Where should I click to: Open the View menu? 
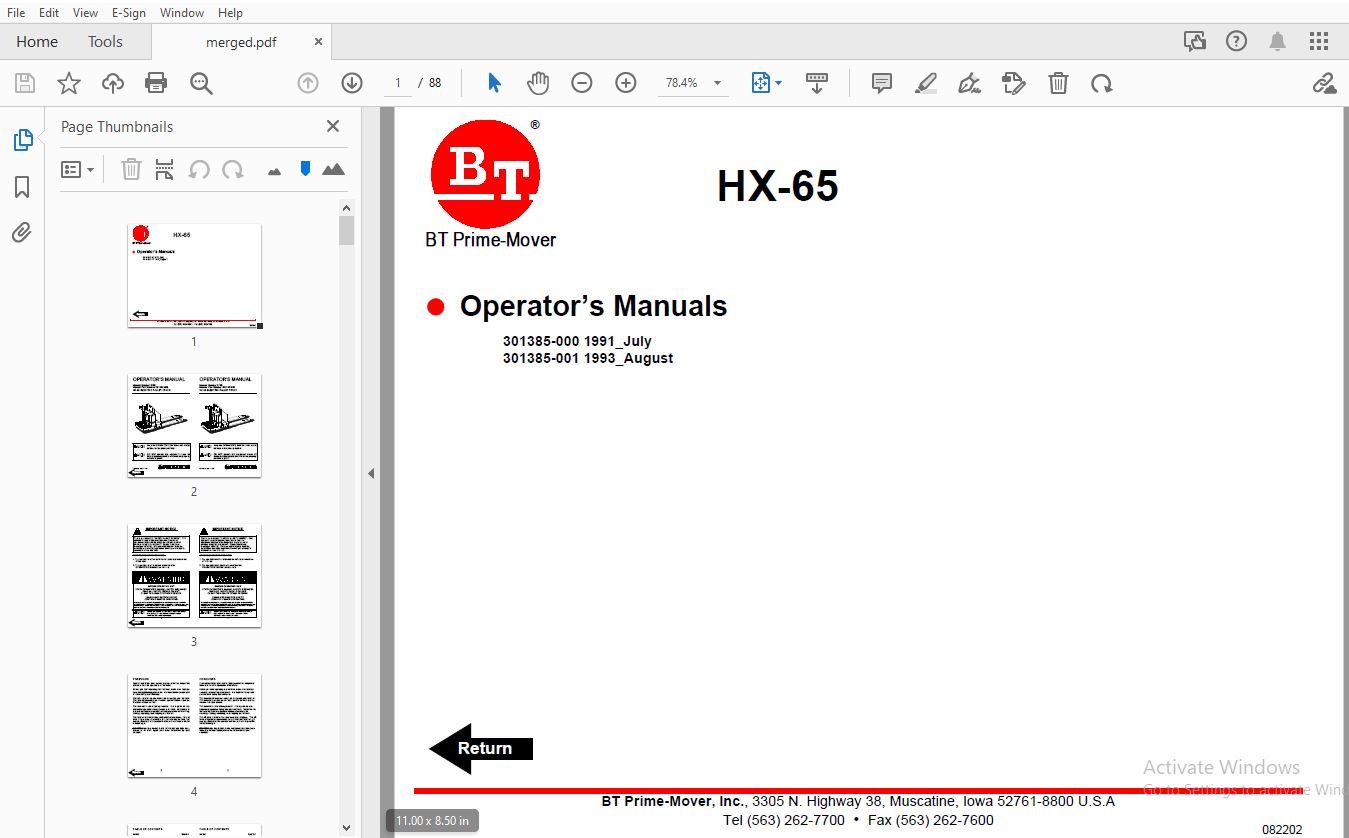pos(85,12)
